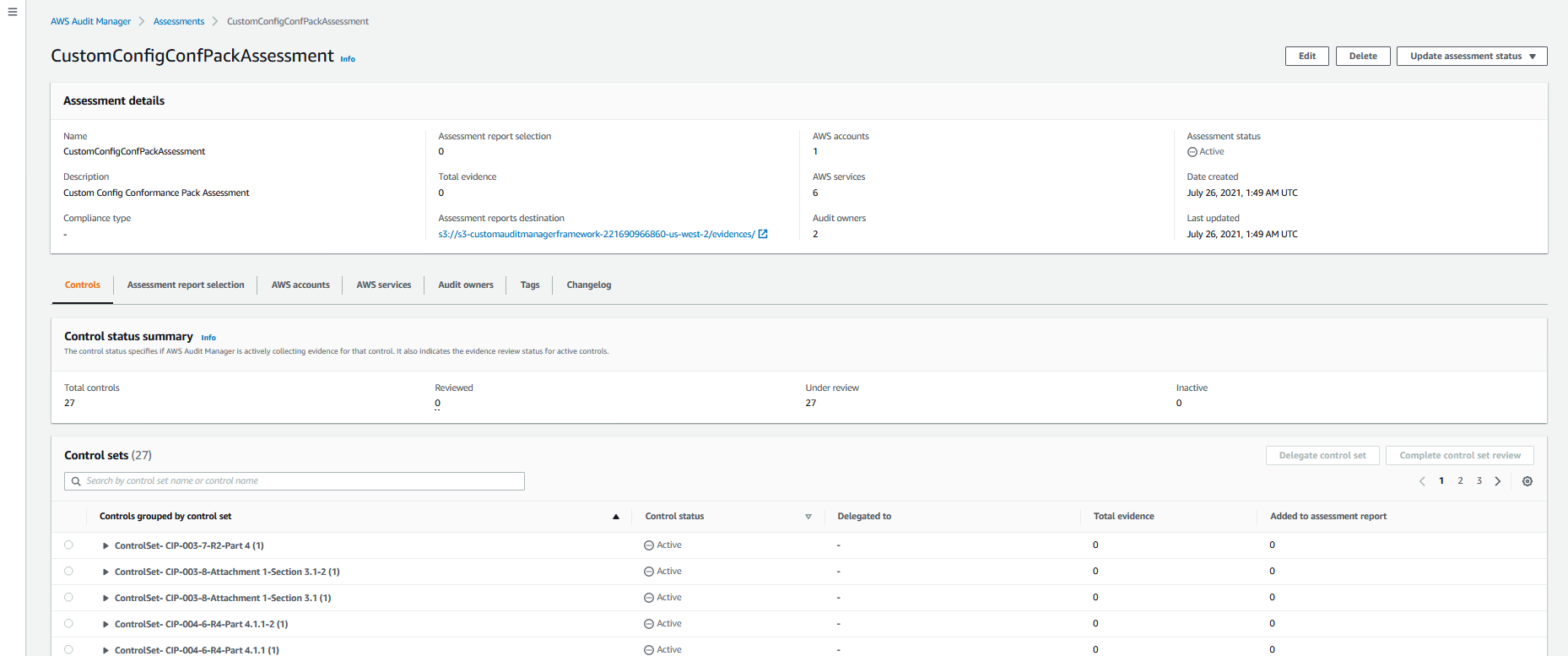Go to next page of control sets
The width and height of the screenshot is (1568, 656).
coord(1498,481)
